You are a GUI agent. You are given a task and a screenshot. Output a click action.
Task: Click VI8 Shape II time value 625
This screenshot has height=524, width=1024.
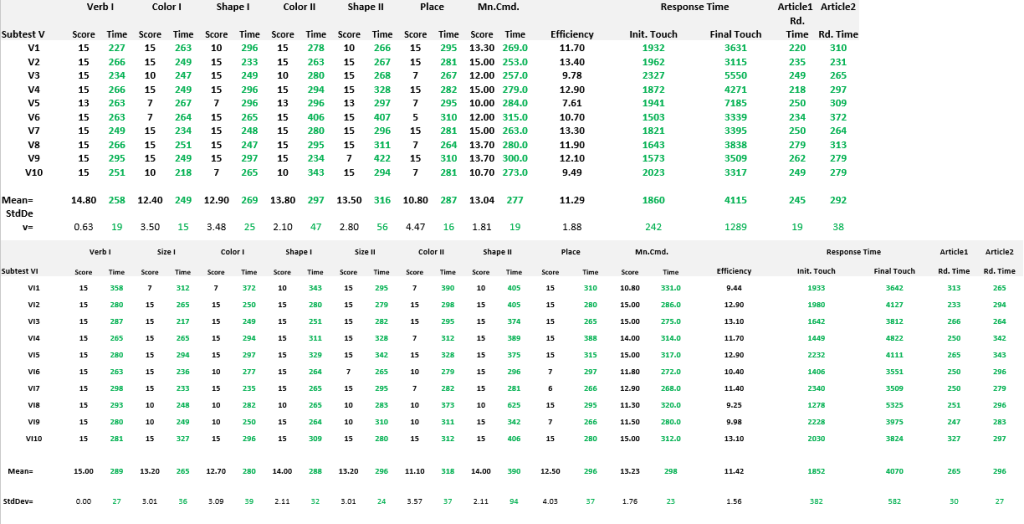[x=514, y=405]
